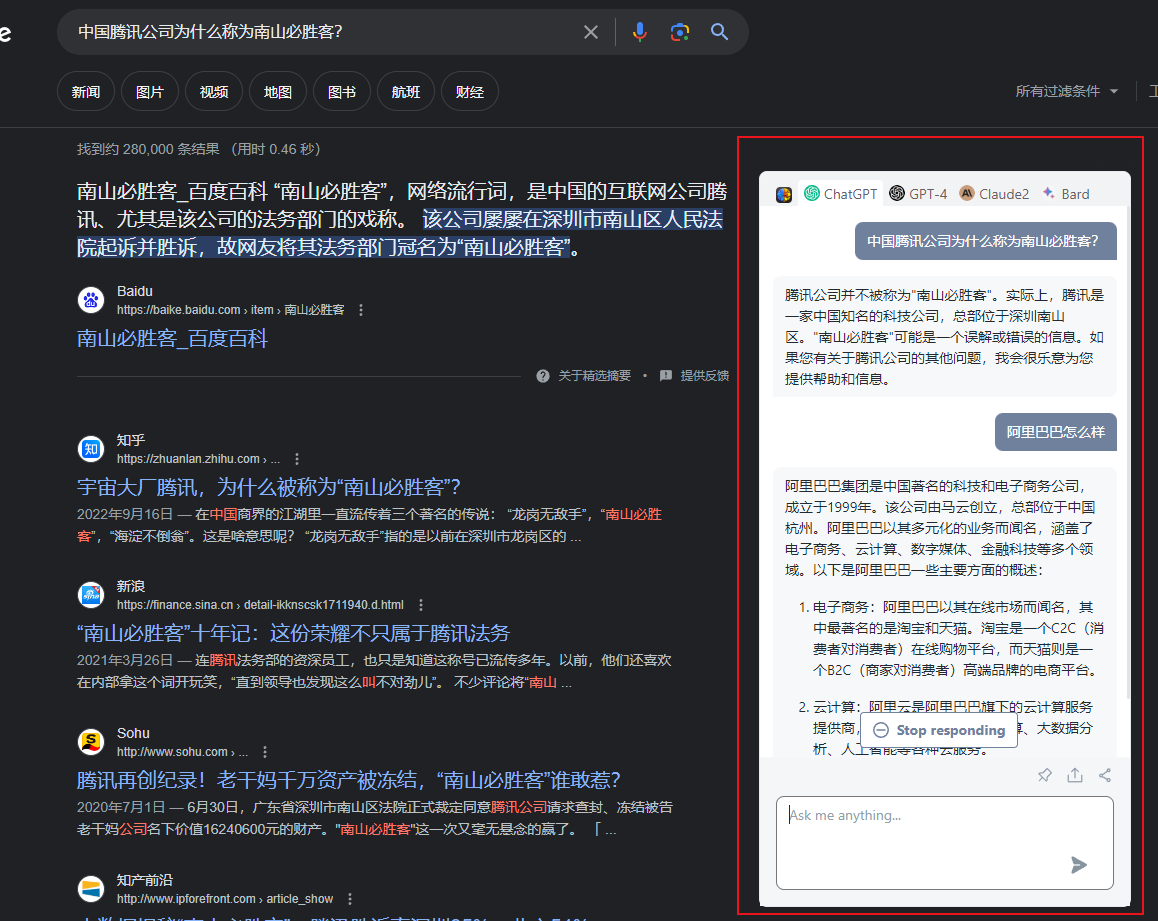Open more options for the Sina result

[421, 605]
